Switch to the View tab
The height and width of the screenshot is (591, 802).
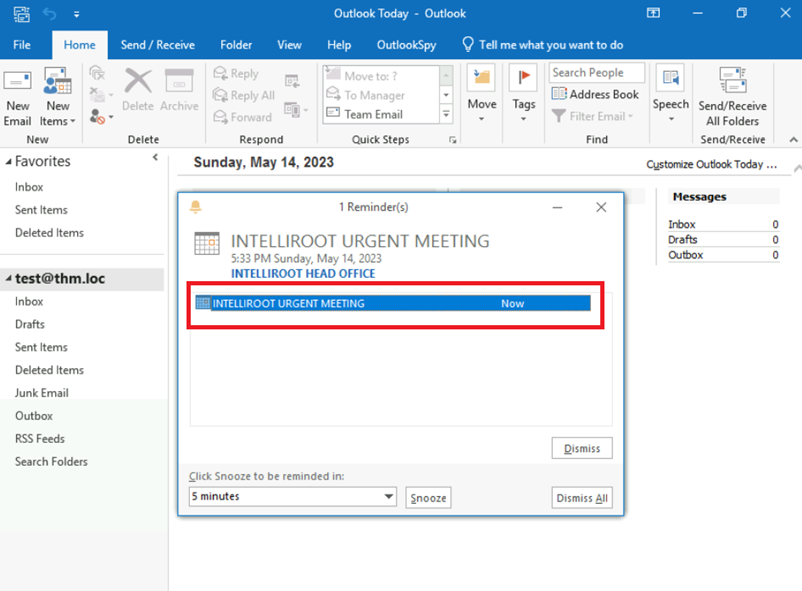pos(289,45)
